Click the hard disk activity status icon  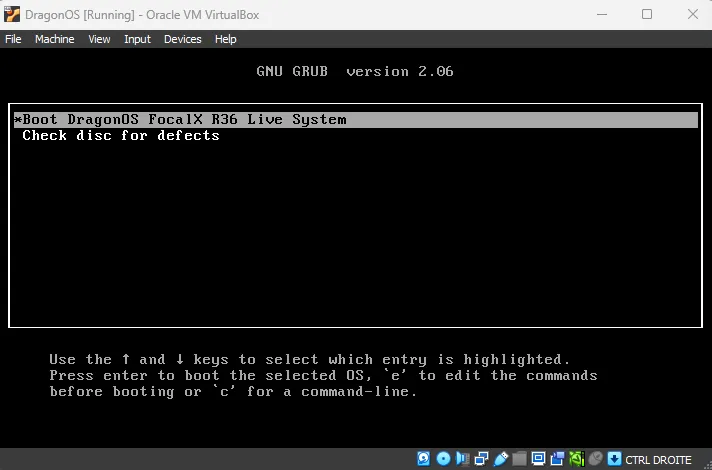coord(424,459)
